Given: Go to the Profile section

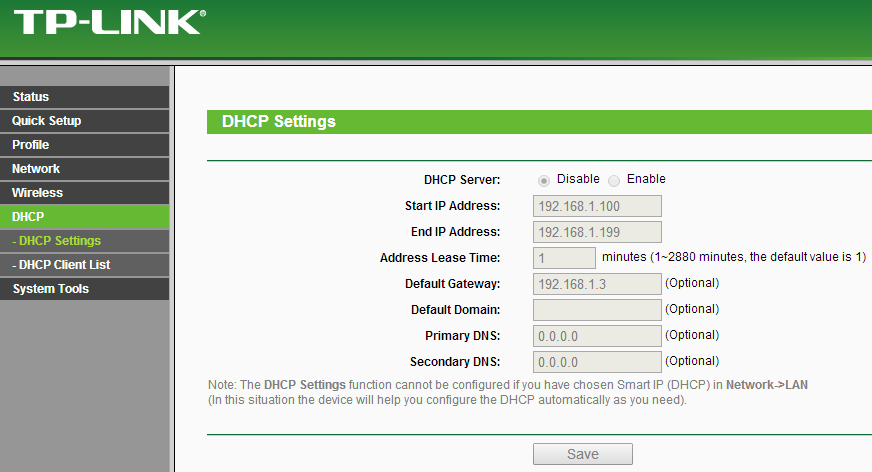Looking at the screenshot, I should click(x=85, y=145).
